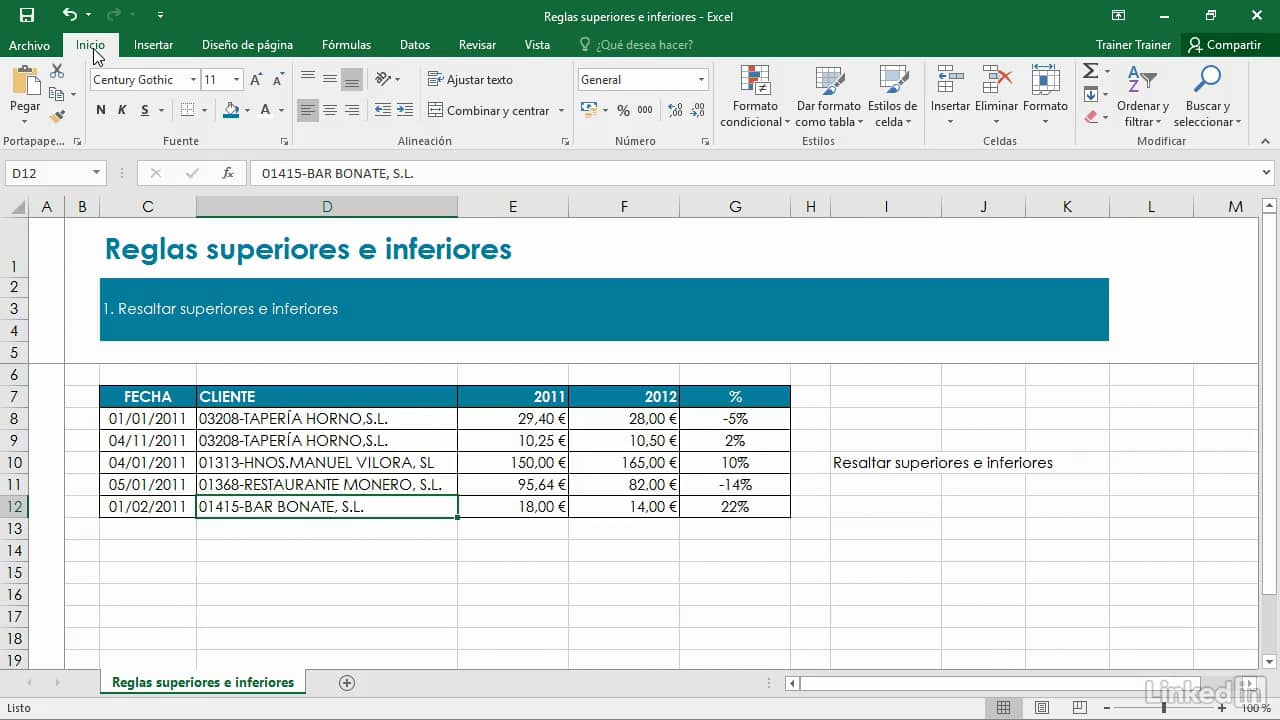Save the workbook from quick access toolbar
Image resolution: width=1280 pixels, height=720 pixels.
tap(27, 15)
